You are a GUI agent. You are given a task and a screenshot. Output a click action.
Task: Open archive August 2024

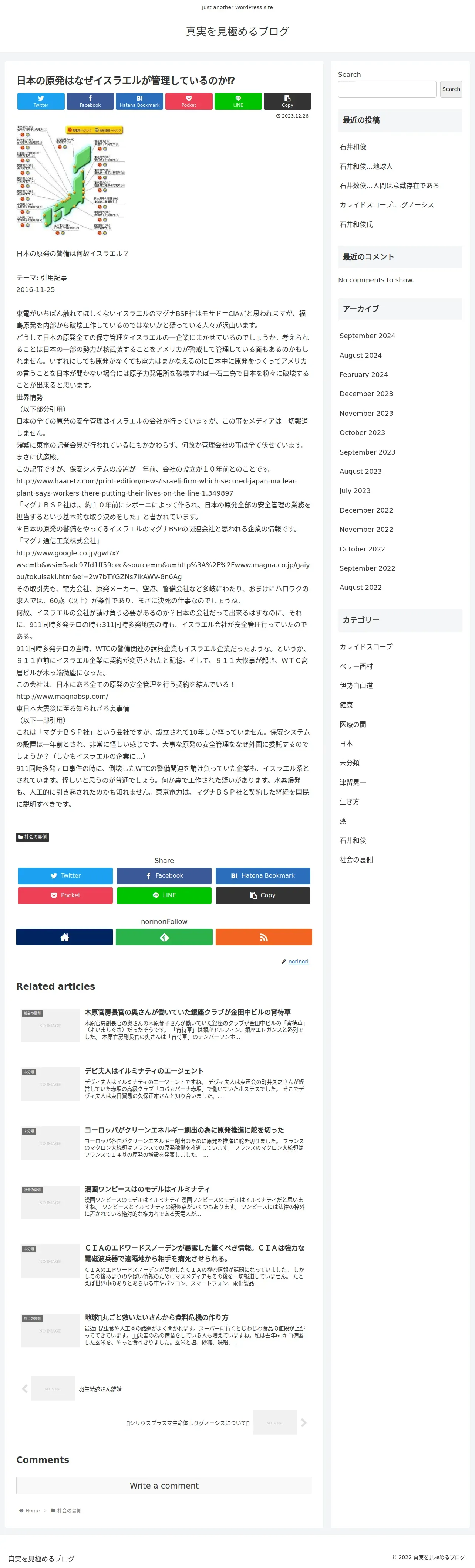[361, 356]
